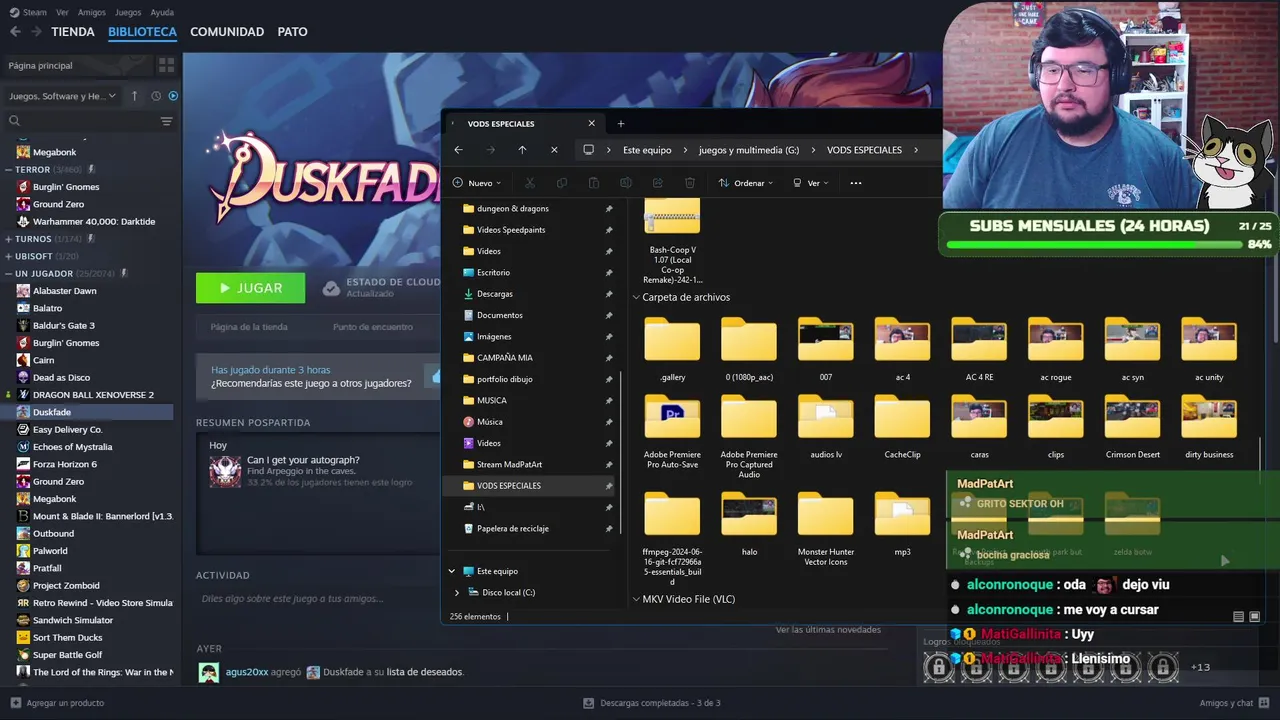Image resolution: width=1280 pixels, height=720 pixels.
Task: Toggle ready-to-play filter in Steam library
Action: tap(173, 96)
